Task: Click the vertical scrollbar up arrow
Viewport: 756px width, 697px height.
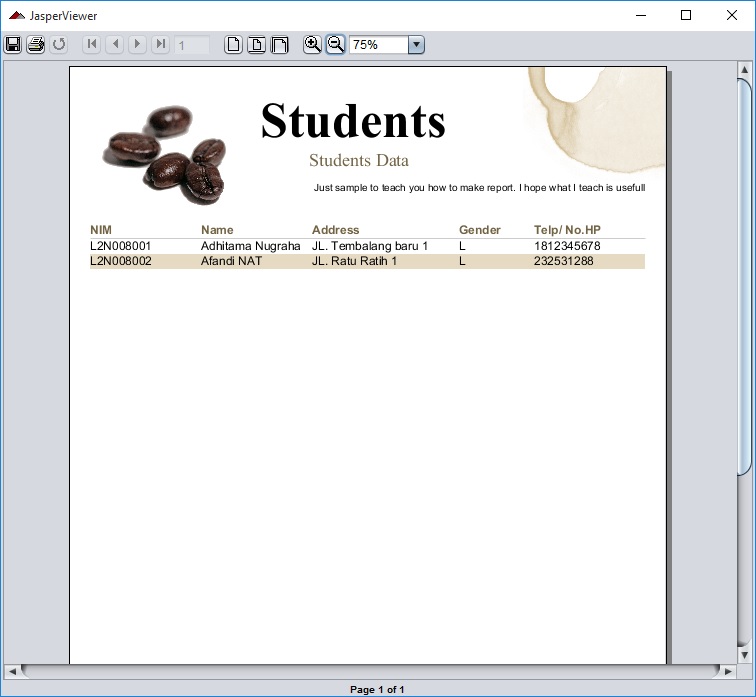Action: 744,69
